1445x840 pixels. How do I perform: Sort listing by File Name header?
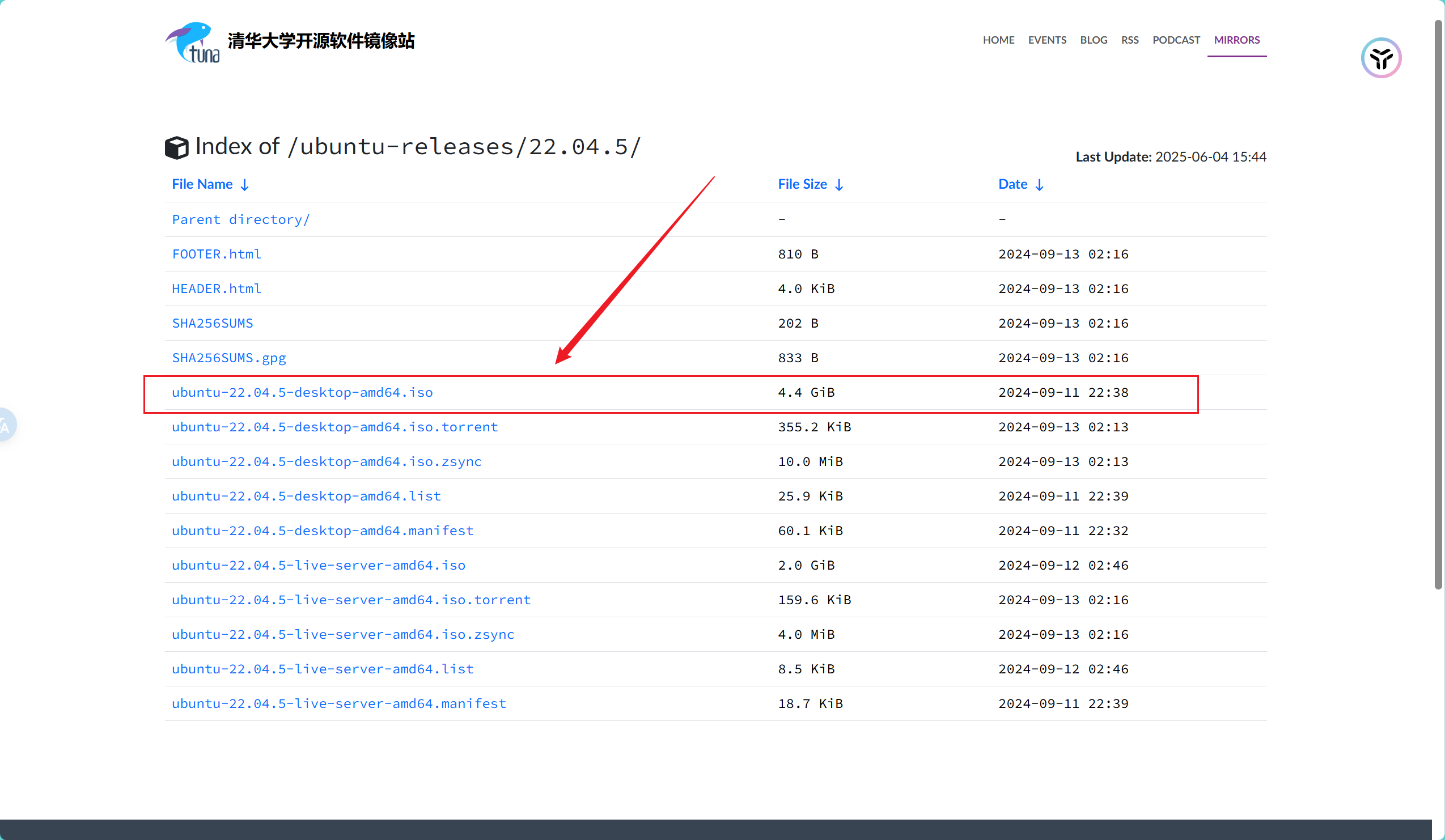click(x=202, y=184)
